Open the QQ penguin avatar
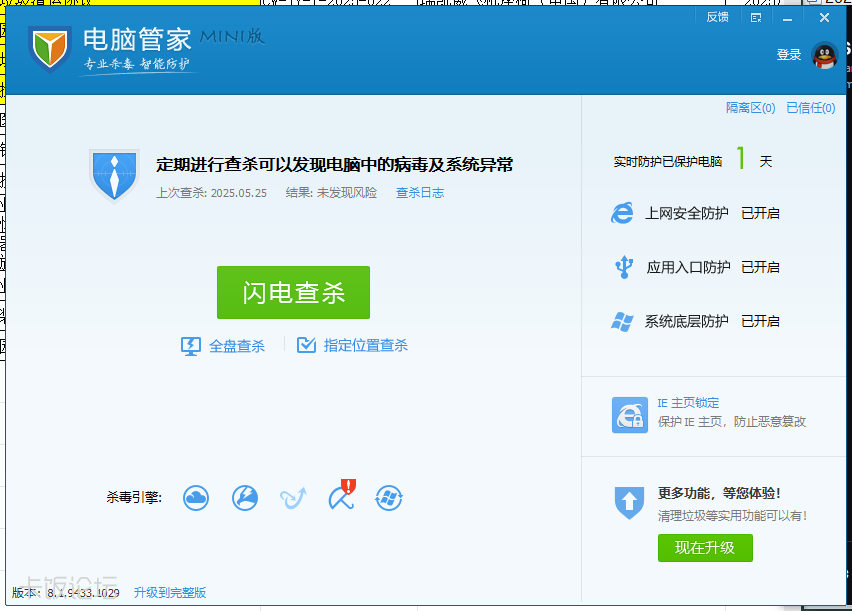 point(824,55)
